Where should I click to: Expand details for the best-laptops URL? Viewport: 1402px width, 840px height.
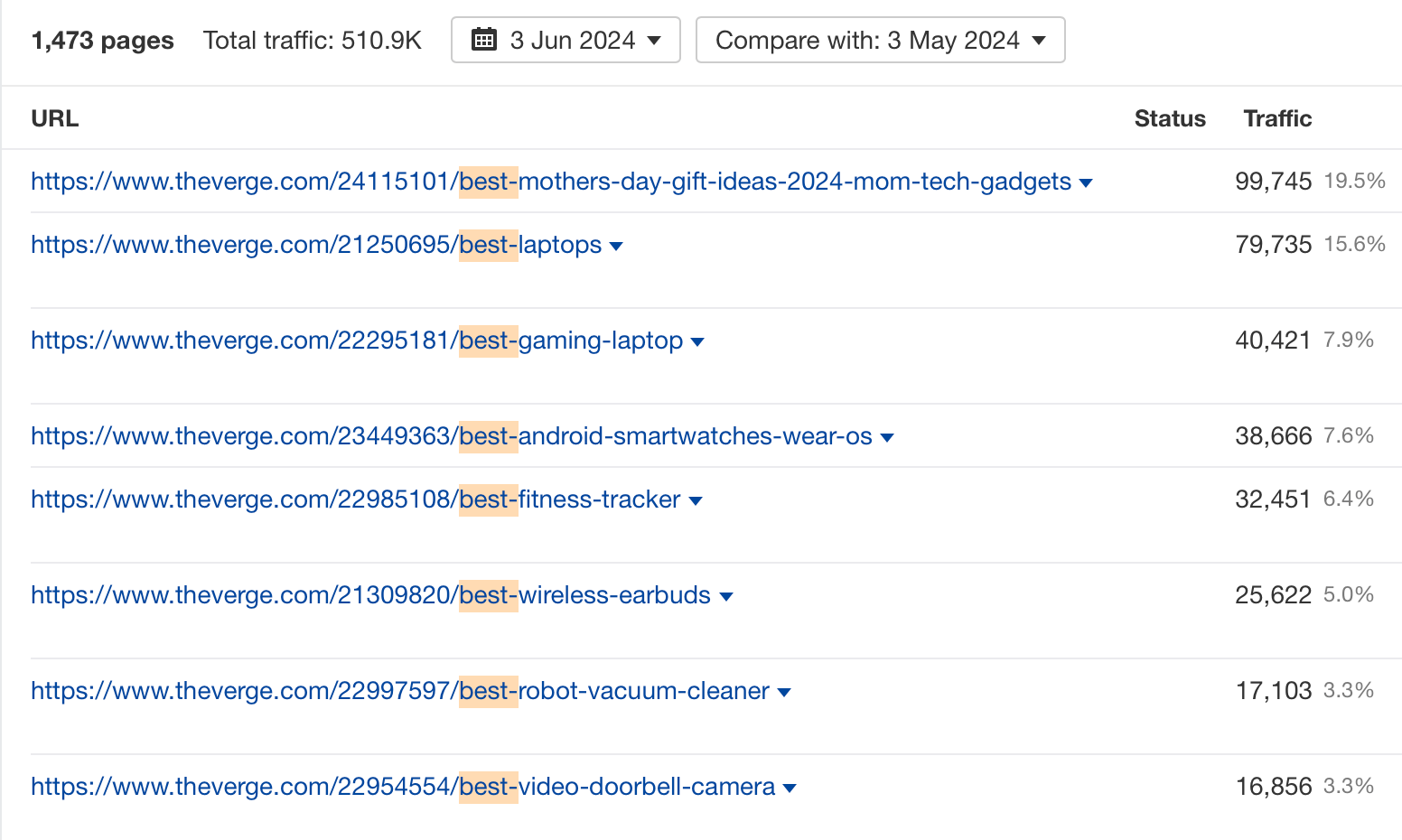coord(616,245)
